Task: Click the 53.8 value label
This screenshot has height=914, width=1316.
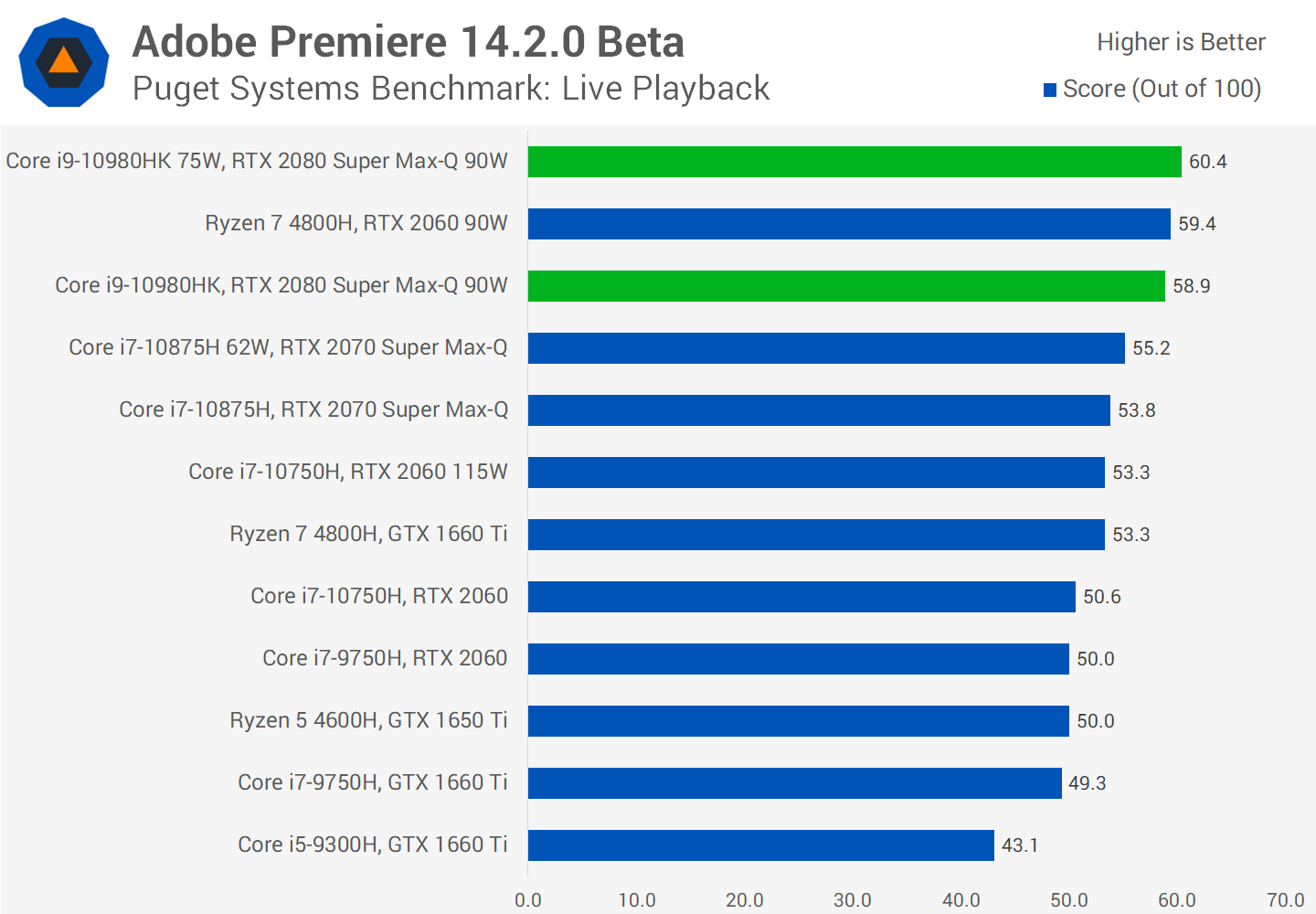Action: click(1136, 410)
